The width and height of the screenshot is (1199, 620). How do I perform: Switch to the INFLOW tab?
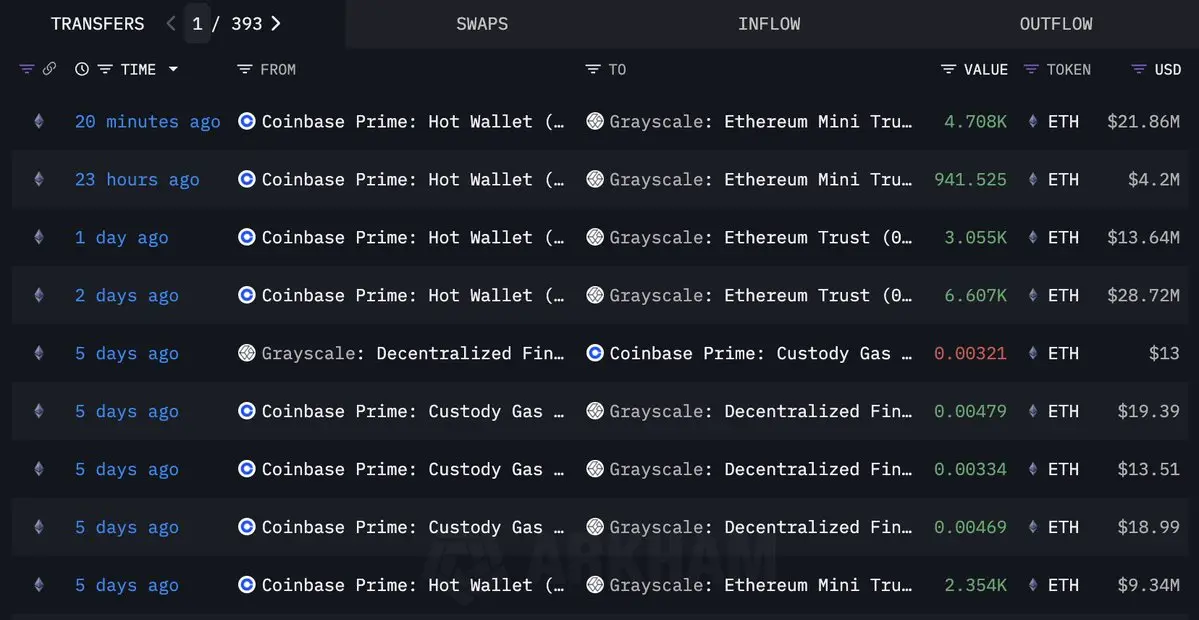[x=769, y=24]
